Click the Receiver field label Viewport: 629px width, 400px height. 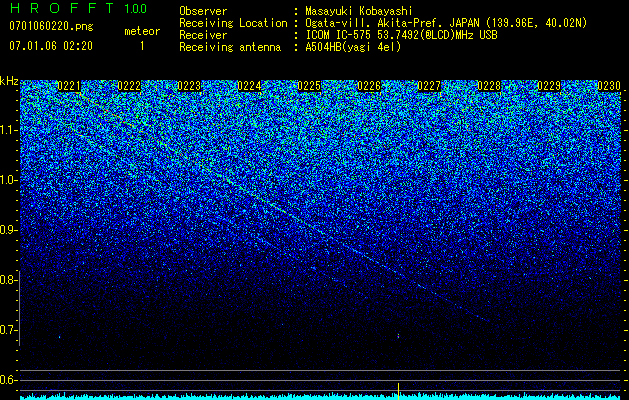(x=203, y=35)
